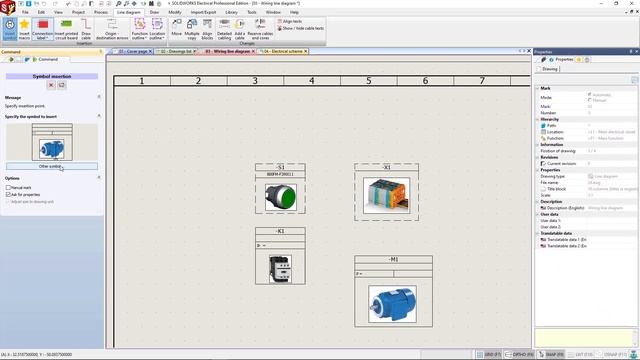Click Show / hide cable texts
The width and height of the screenshot is (640, 360).
pyautogui.click(x=301, y=29)
